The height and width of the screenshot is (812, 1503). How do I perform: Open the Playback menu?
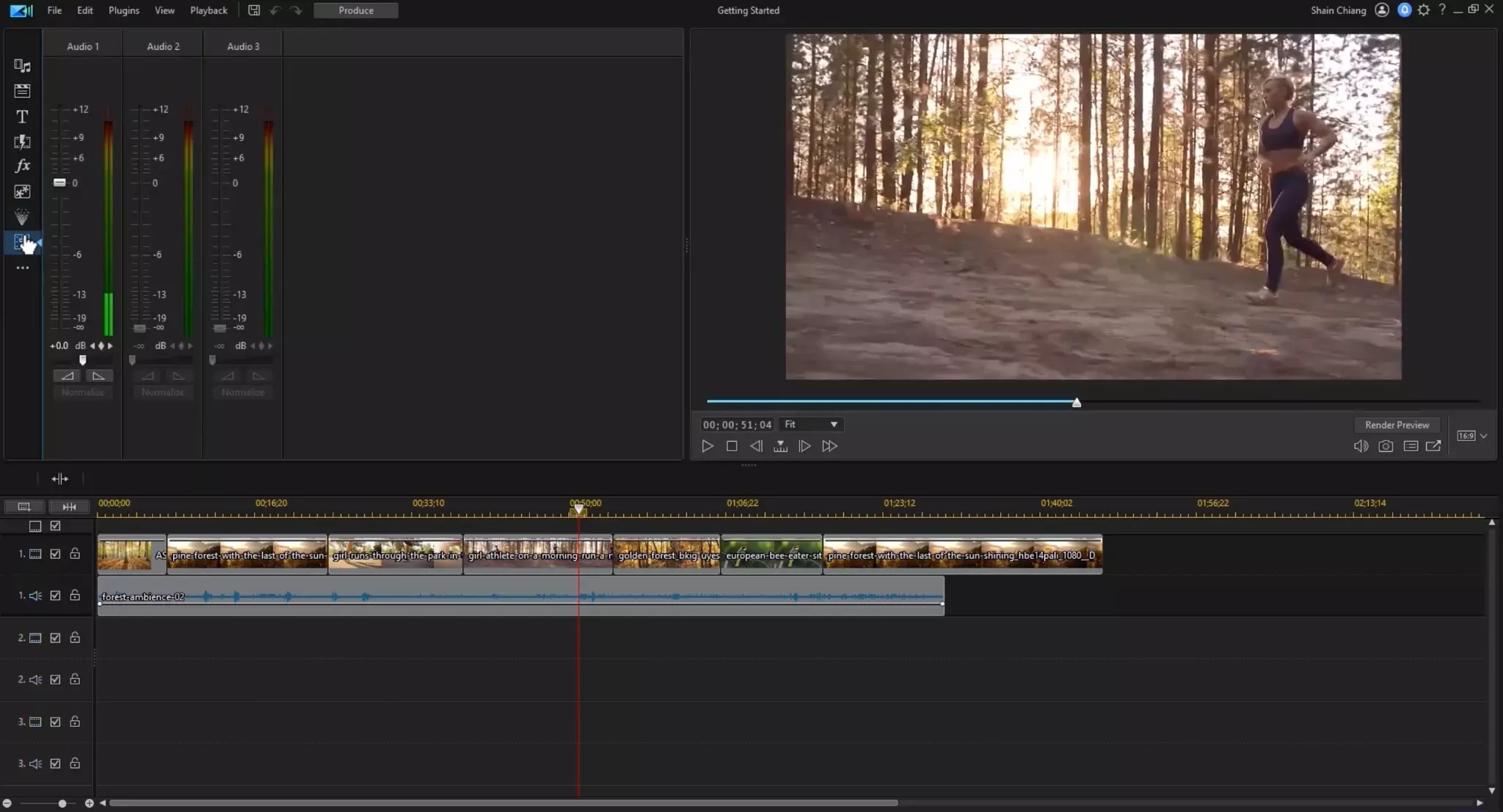click(208, 10)
